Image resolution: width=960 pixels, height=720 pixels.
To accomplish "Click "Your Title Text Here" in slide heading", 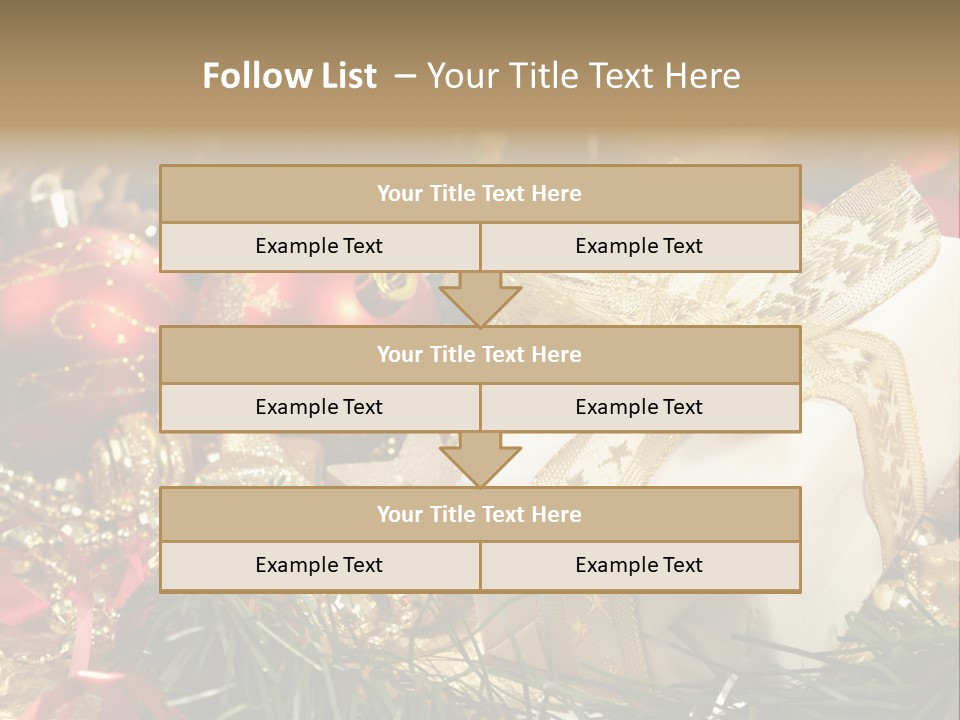I will [583, 76].
